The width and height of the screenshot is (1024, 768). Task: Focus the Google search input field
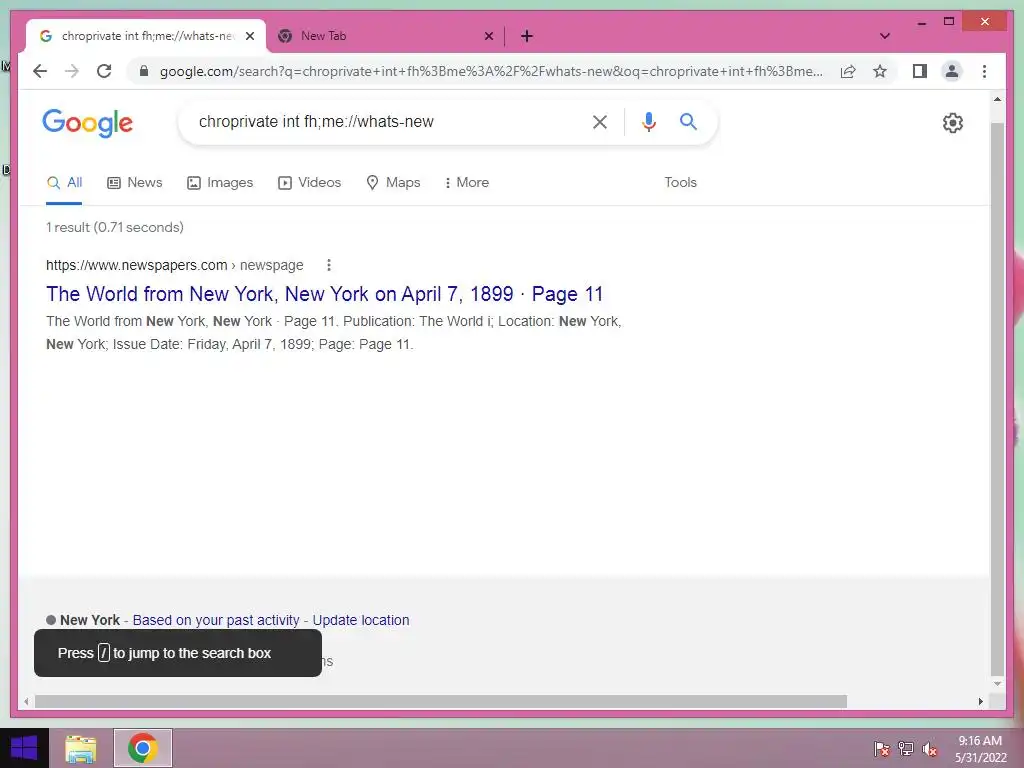[x=392, y=122]
